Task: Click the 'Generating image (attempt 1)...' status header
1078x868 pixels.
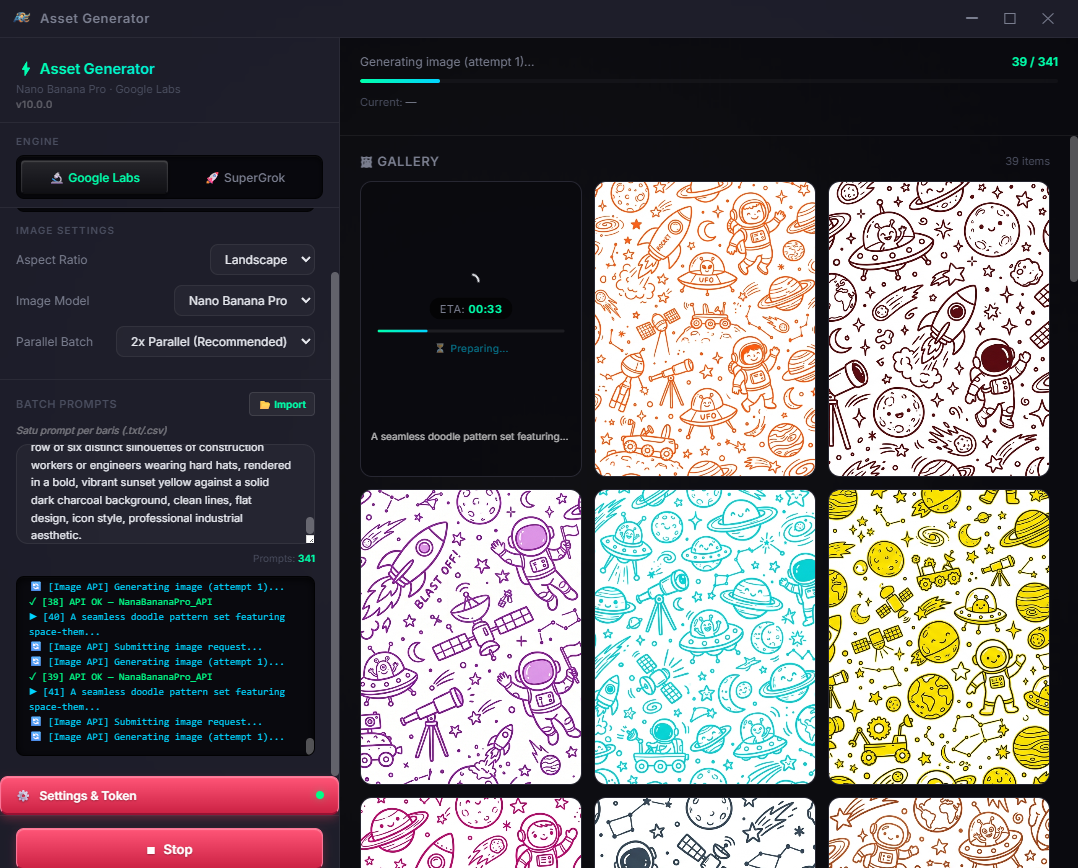Action: coord(447,62)
